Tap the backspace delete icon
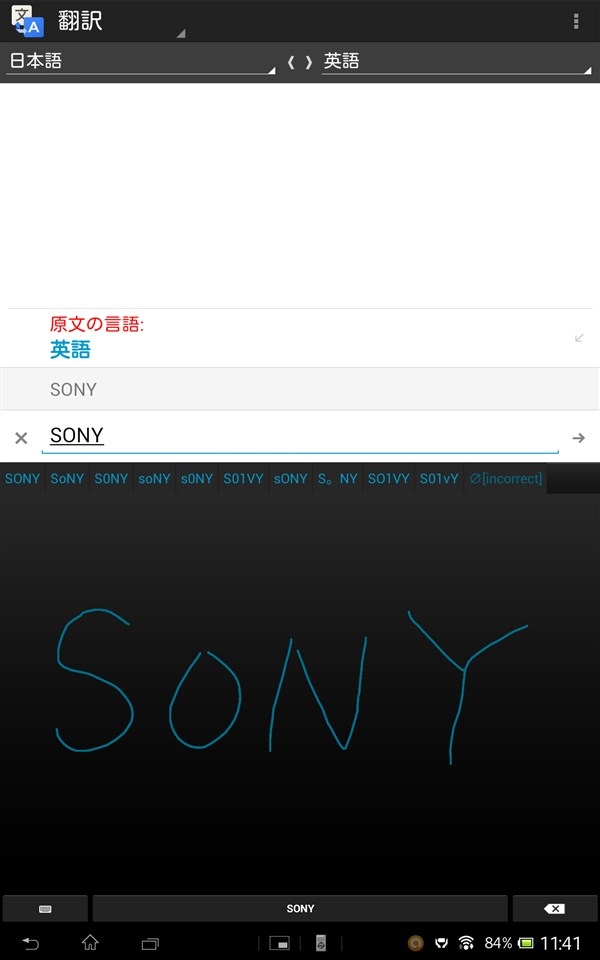This screenshot has width=600, height=960. click(555, 909)
